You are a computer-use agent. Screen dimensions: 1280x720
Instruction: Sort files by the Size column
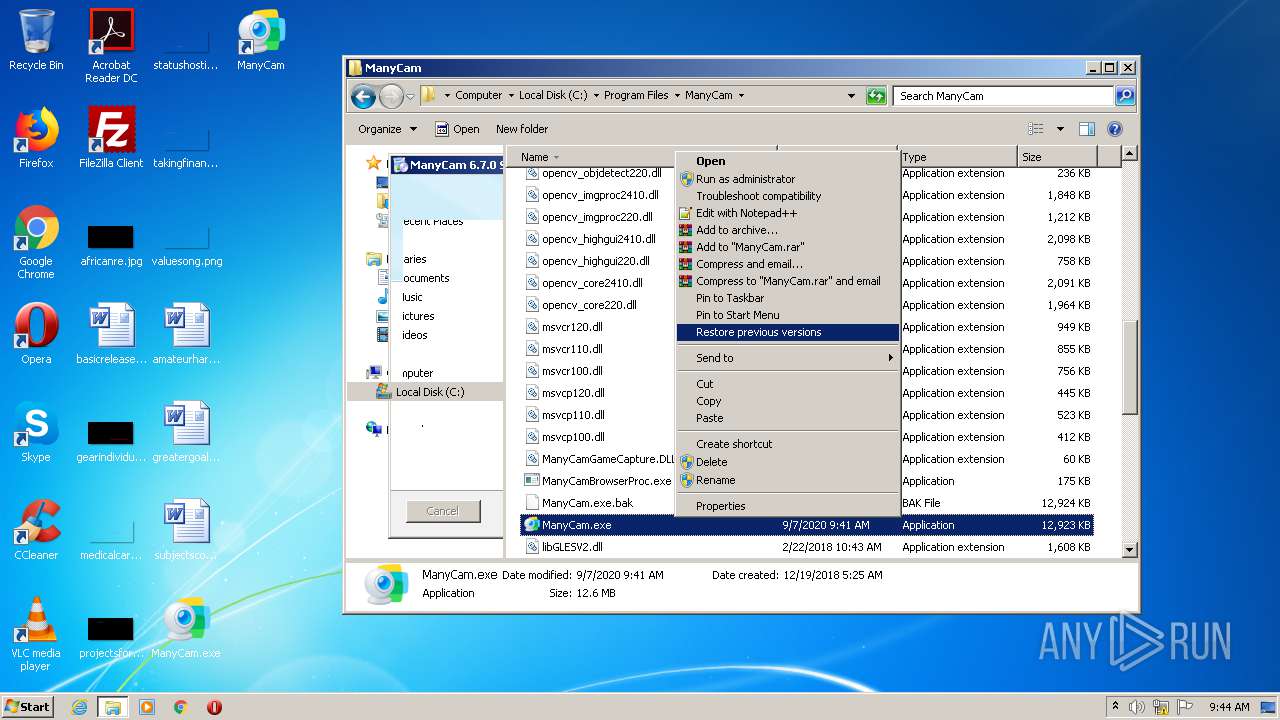pyautogui.click(x=1056, y=157)
